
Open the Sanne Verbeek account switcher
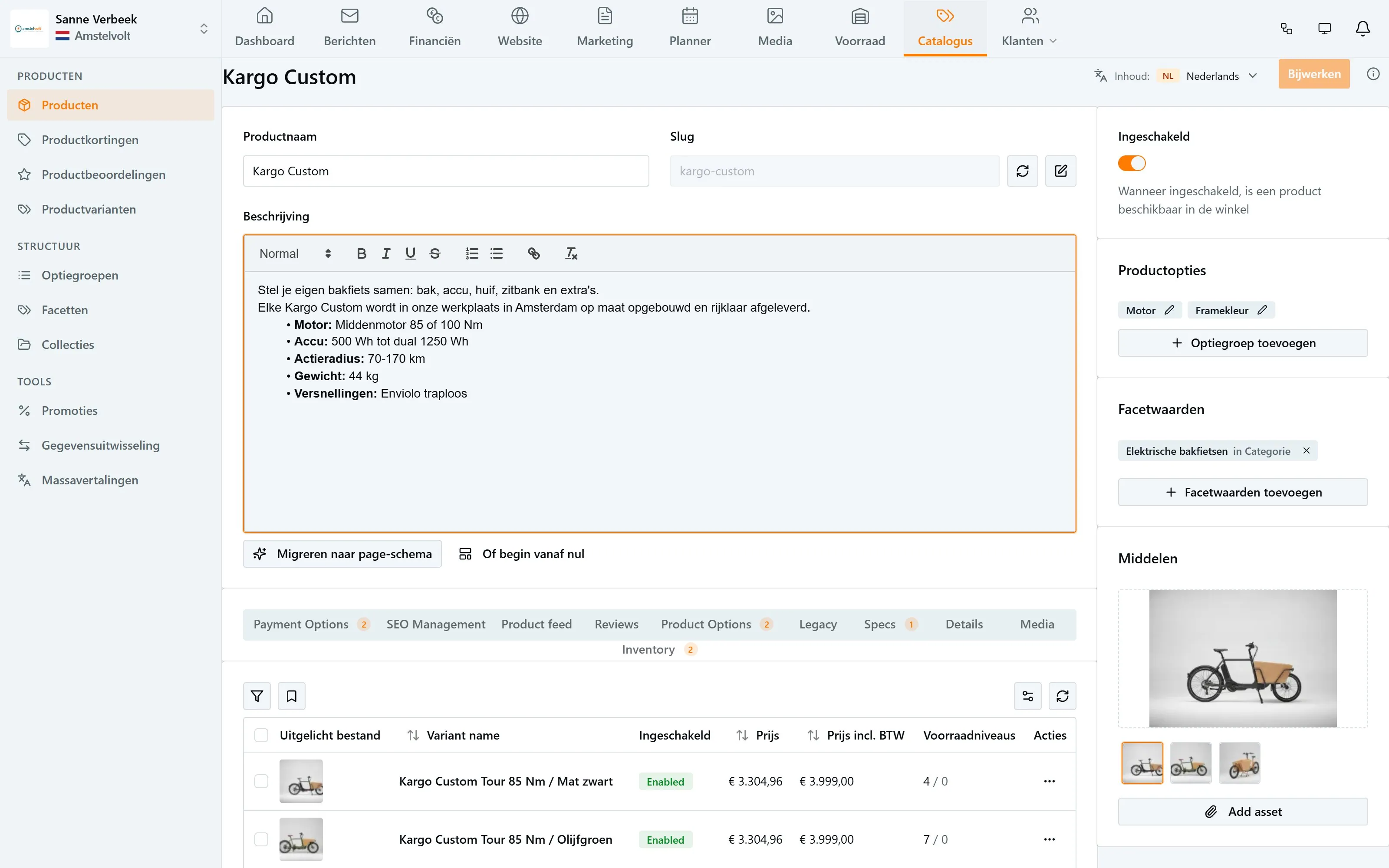tap(111, 28)
